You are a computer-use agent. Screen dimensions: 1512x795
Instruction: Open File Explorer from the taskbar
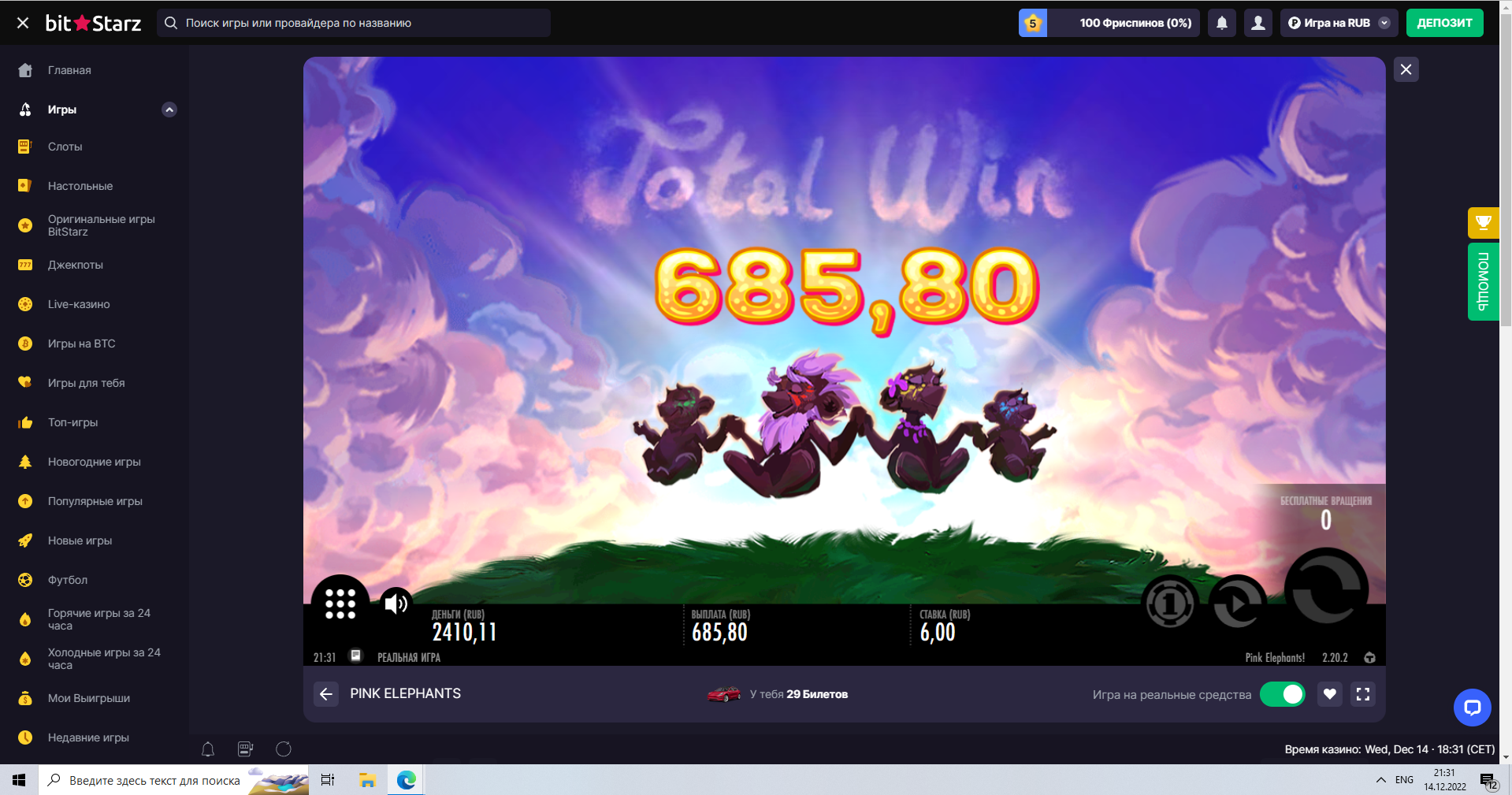tap(367, 780)
